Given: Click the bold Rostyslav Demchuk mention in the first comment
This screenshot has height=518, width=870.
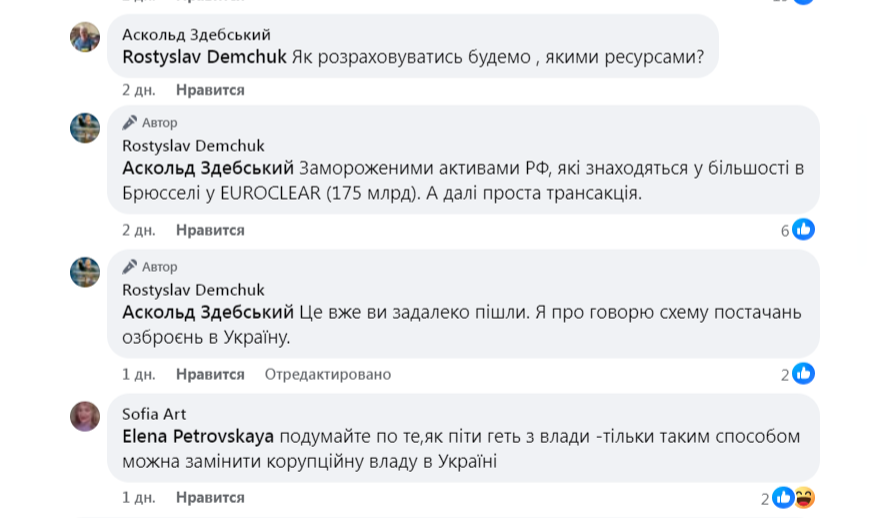Looking at the screenshot, I should pos(204,58).
